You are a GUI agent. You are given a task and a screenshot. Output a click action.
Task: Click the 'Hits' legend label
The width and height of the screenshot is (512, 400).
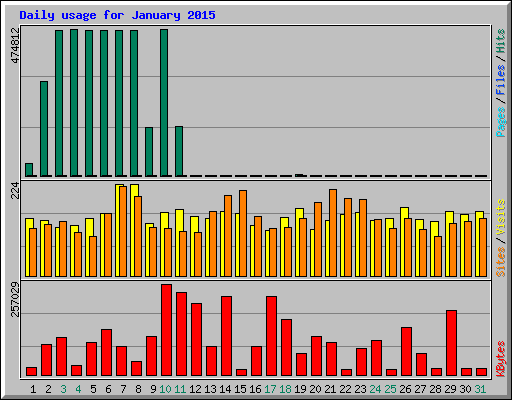500,41
